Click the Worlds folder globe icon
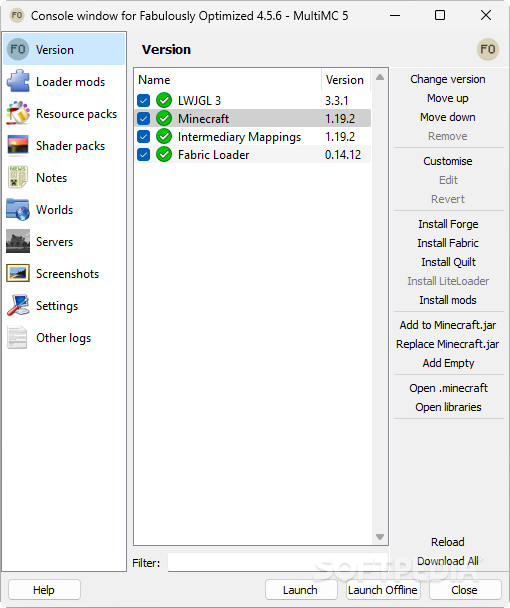 click(18, 209)
